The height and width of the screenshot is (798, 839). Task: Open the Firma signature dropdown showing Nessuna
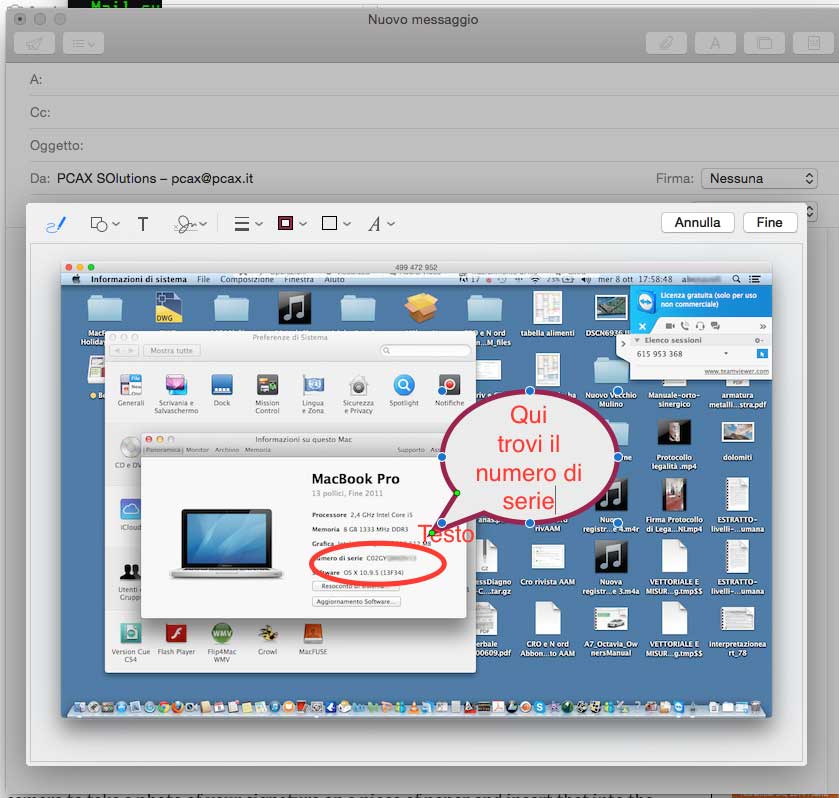pos(759,178)
